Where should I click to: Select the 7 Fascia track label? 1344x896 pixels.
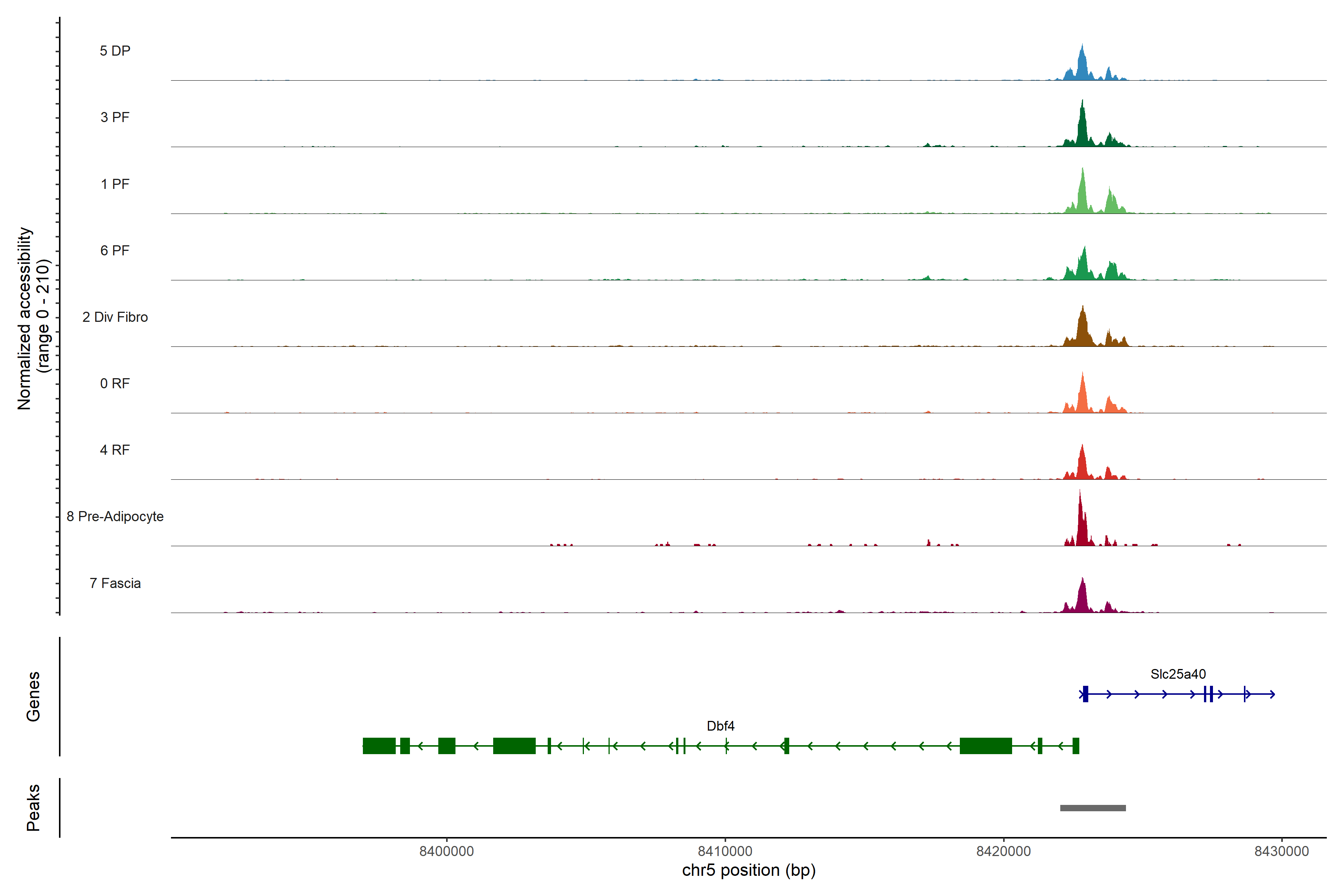[x=115, y=583]
